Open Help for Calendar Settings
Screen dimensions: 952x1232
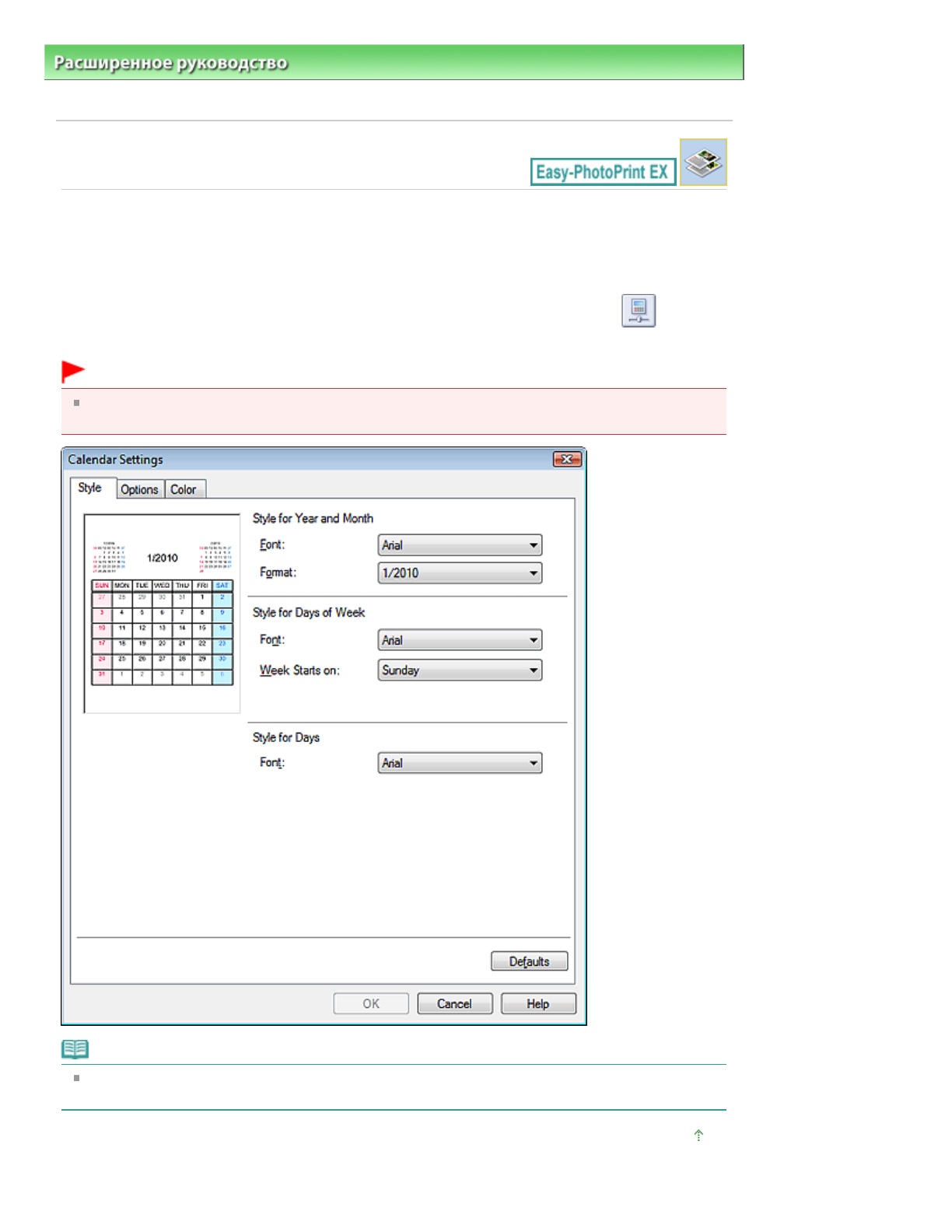[538, 1003]
